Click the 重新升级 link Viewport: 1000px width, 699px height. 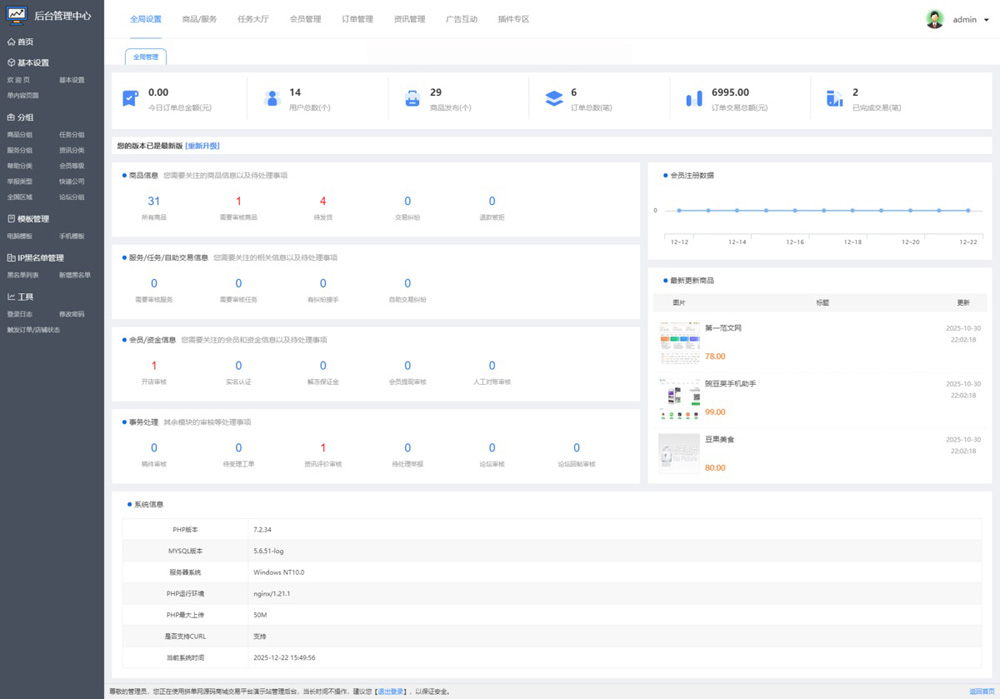pos(202,146)
